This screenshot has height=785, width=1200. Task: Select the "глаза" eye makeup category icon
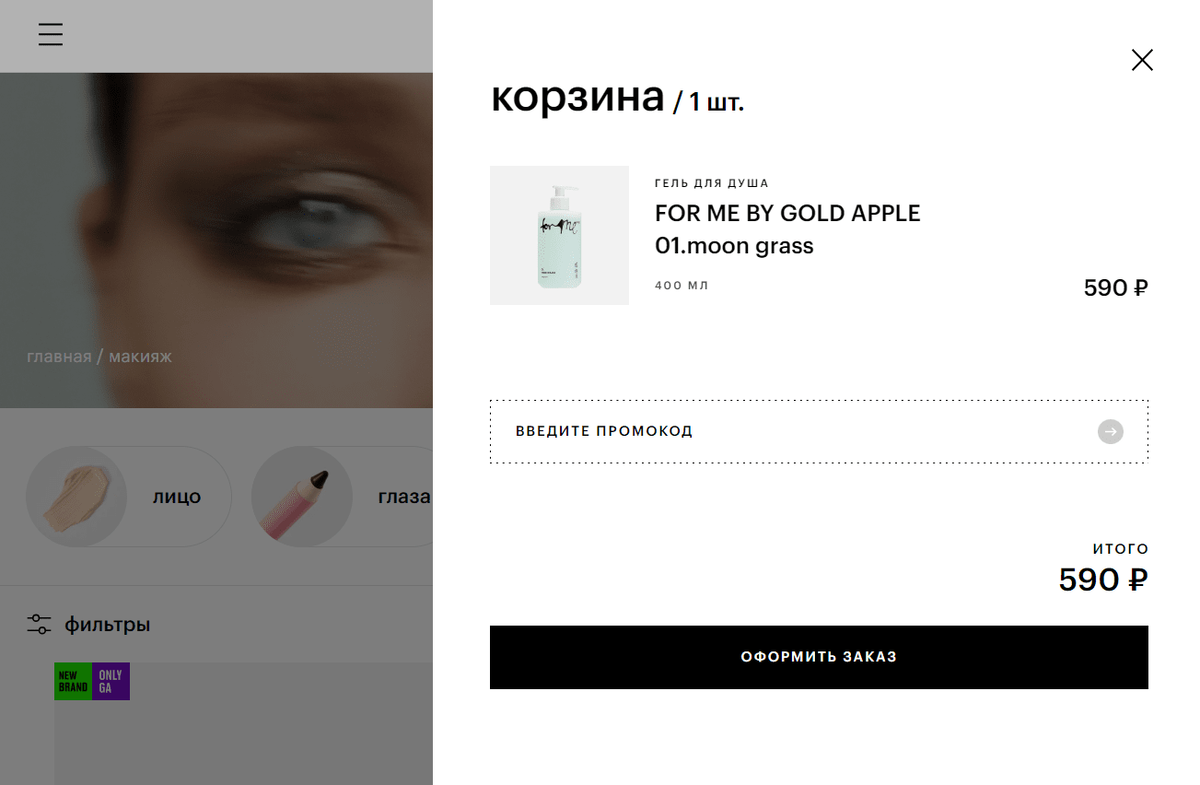pos(301,496)
